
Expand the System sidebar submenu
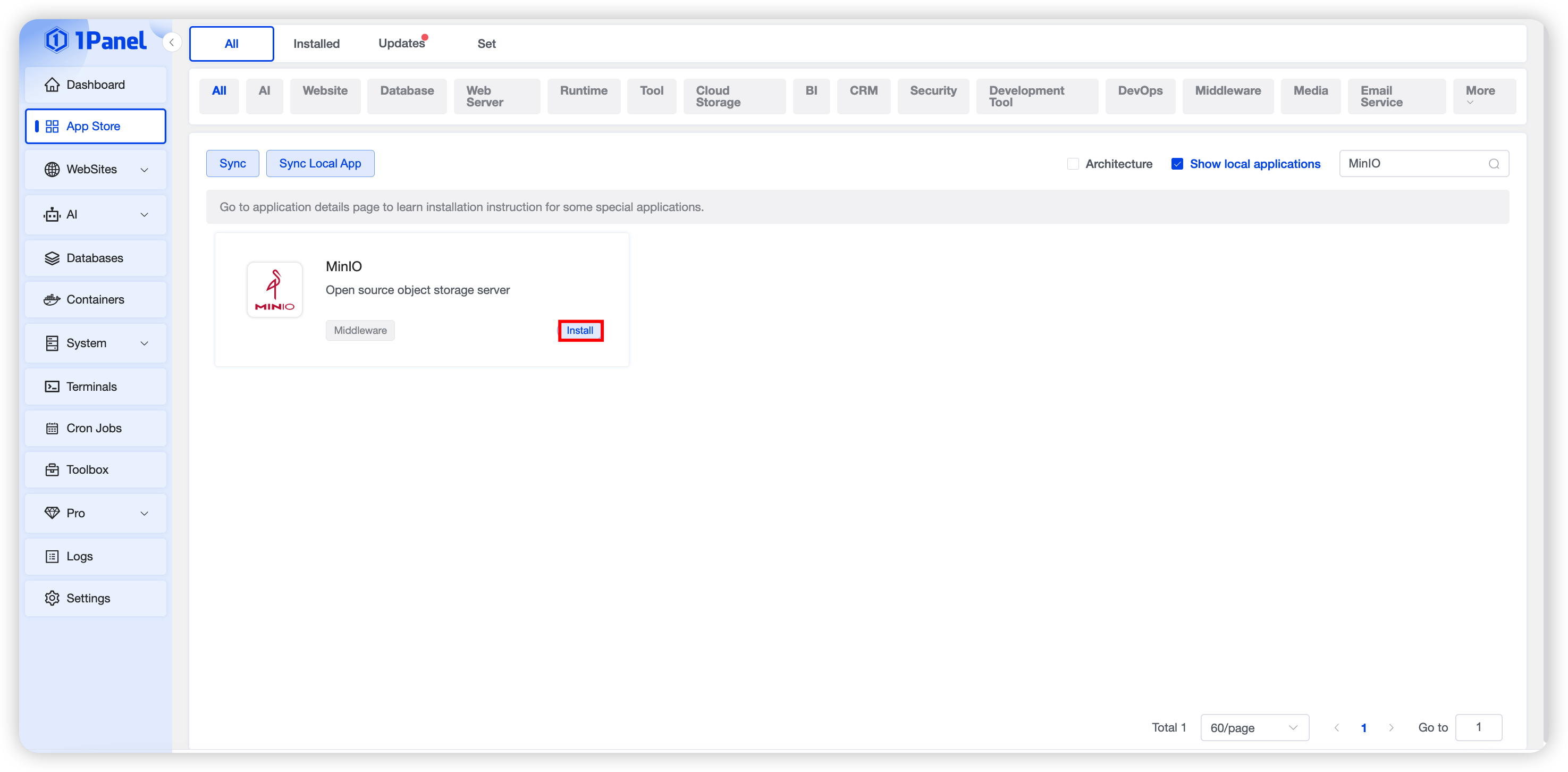click(144, 343)
